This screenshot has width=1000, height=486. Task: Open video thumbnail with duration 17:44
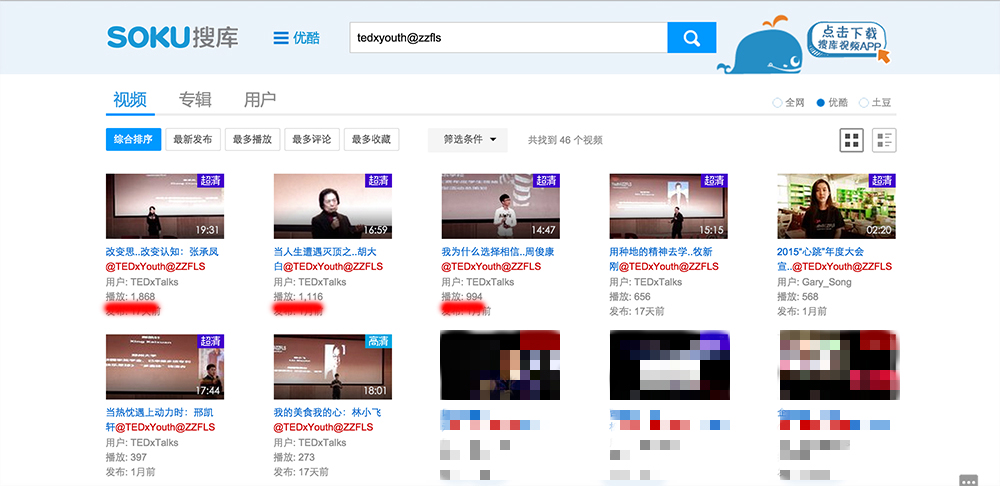pos(165,367)
